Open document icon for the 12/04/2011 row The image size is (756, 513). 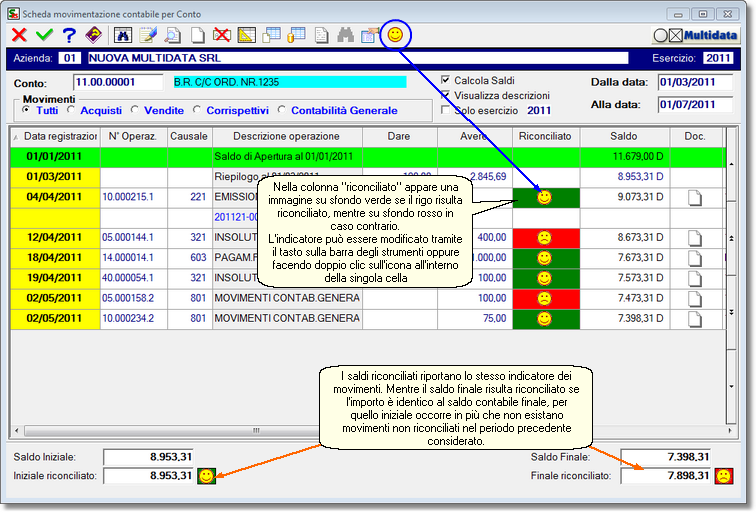click(x=695, y=238)
